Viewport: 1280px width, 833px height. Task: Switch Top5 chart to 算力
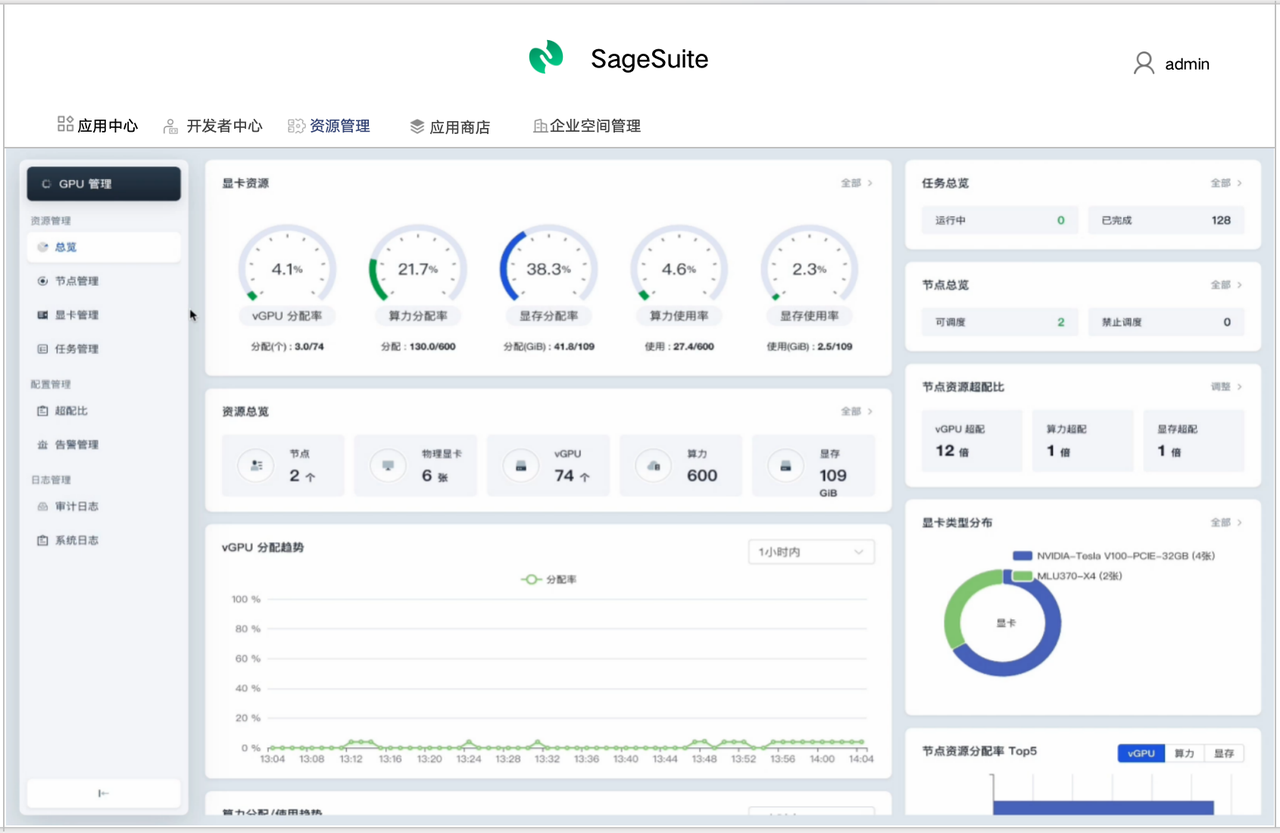[1184, 753]
